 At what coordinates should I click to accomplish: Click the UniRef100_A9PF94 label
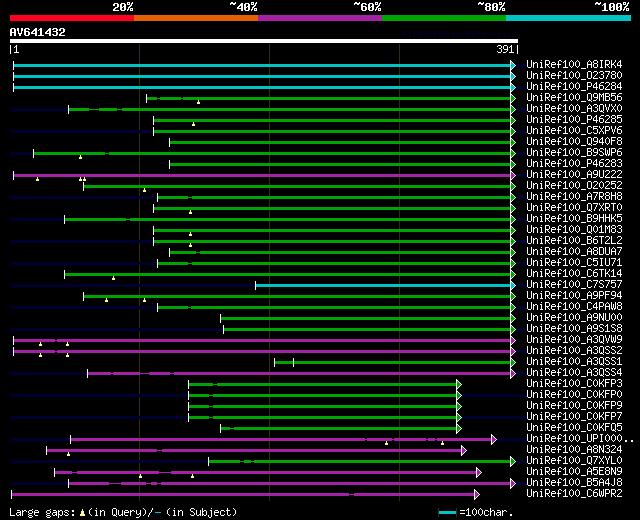(574, 296)
